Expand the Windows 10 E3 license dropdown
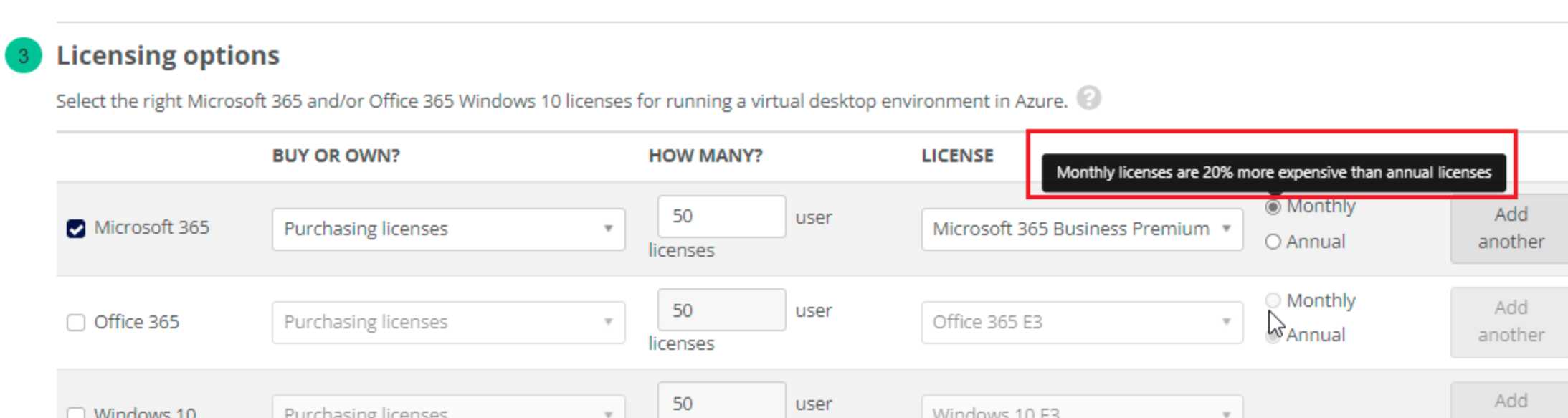Image resolution: width=1568 pixels, height=418 pixels. pyautogui.click(x=1081, y=409)
